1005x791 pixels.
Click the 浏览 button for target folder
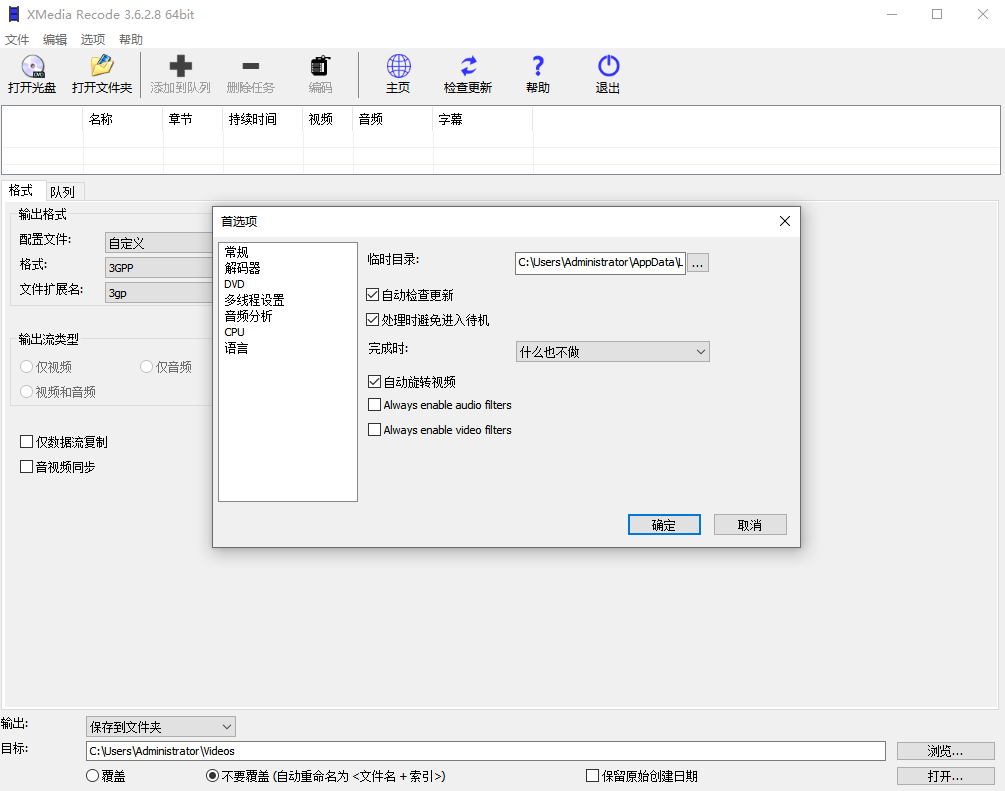(x=944, y=751)
